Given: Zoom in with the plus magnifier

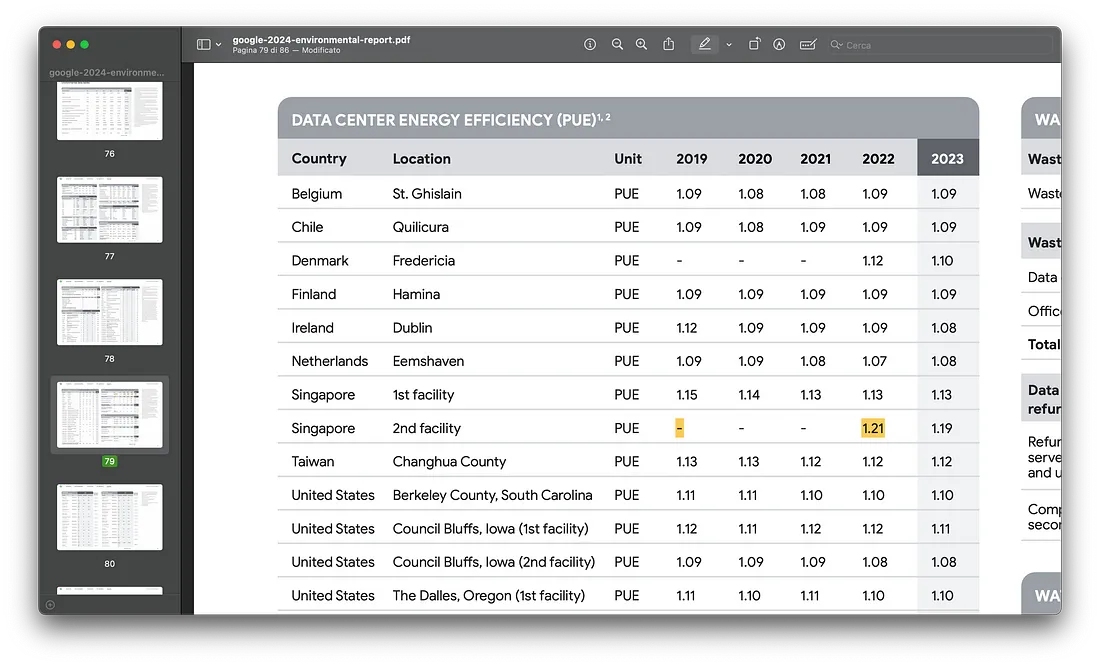Looking at the screenshot, I should tap(641, 44).
